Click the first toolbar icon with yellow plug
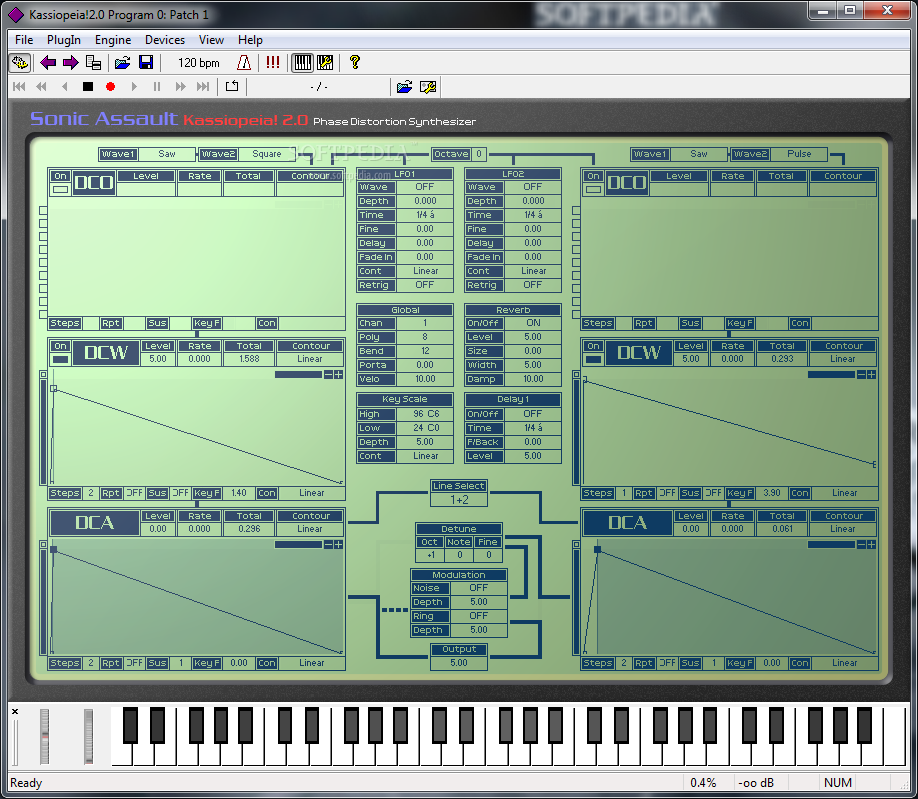The image size is (918, 799). 20,63
